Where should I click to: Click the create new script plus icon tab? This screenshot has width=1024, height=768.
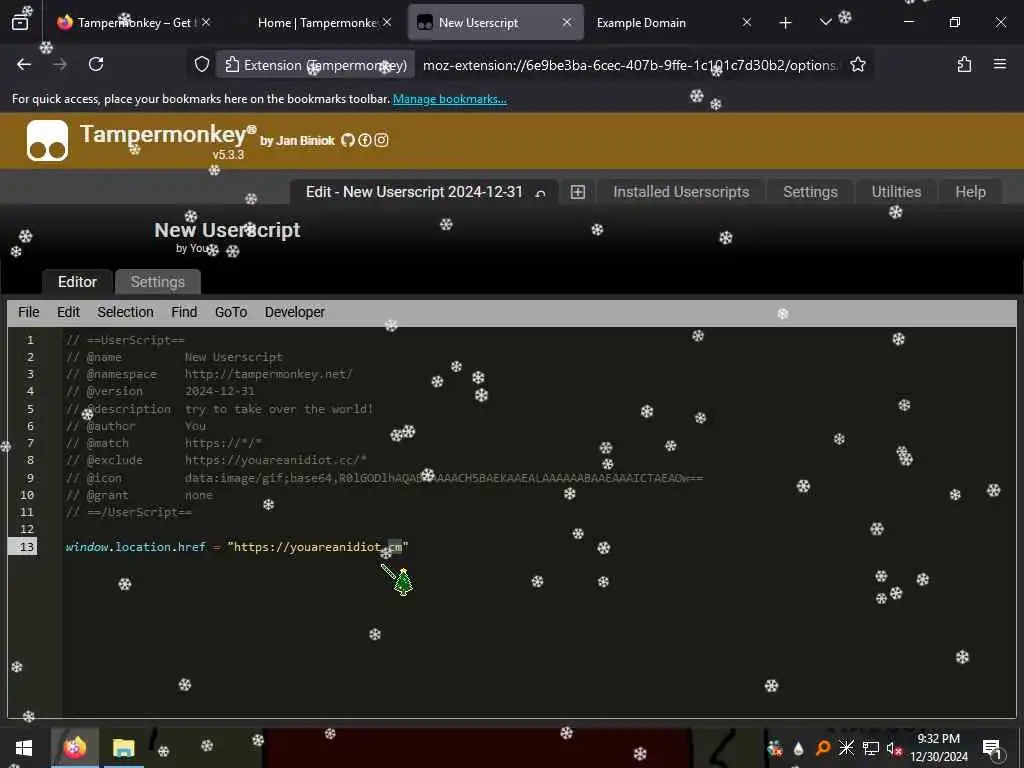tap(577, 192)
